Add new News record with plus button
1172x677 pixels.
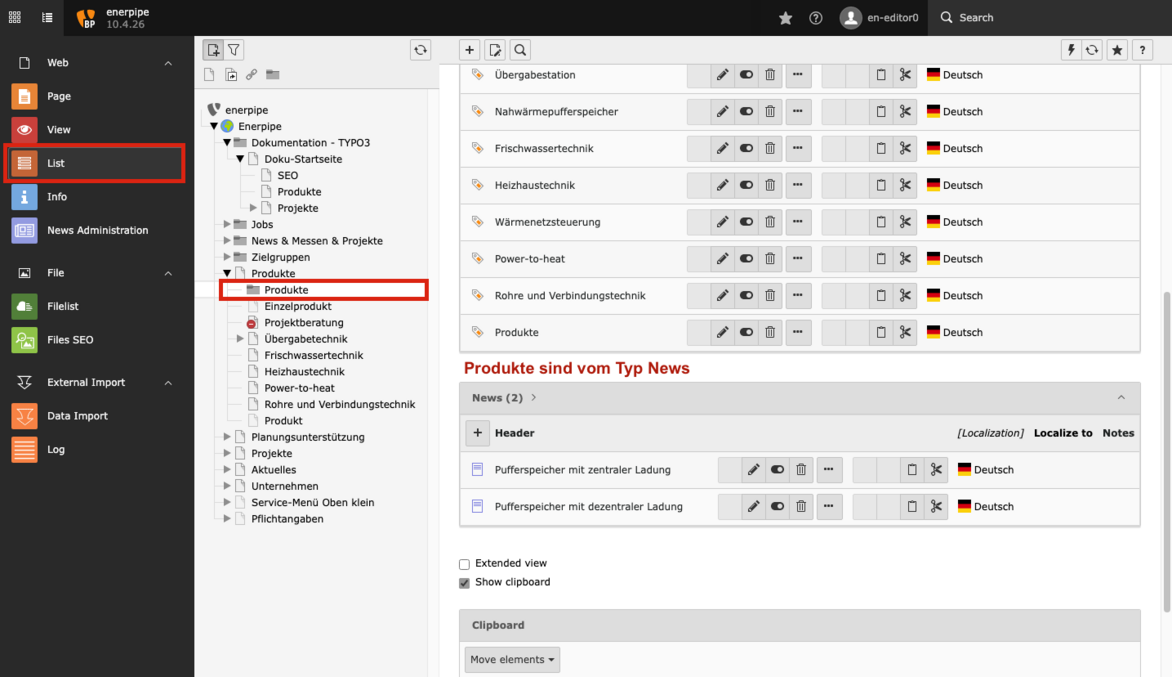(x=478, y=433)
